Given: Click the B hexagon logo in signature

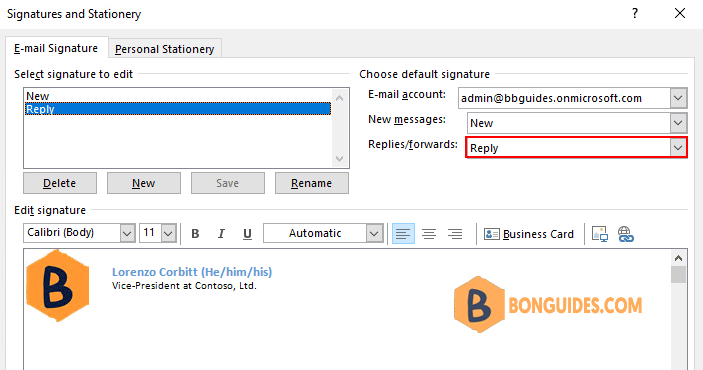Looking at the screenshot, I should pyautogui.click(x=57, y=286).
